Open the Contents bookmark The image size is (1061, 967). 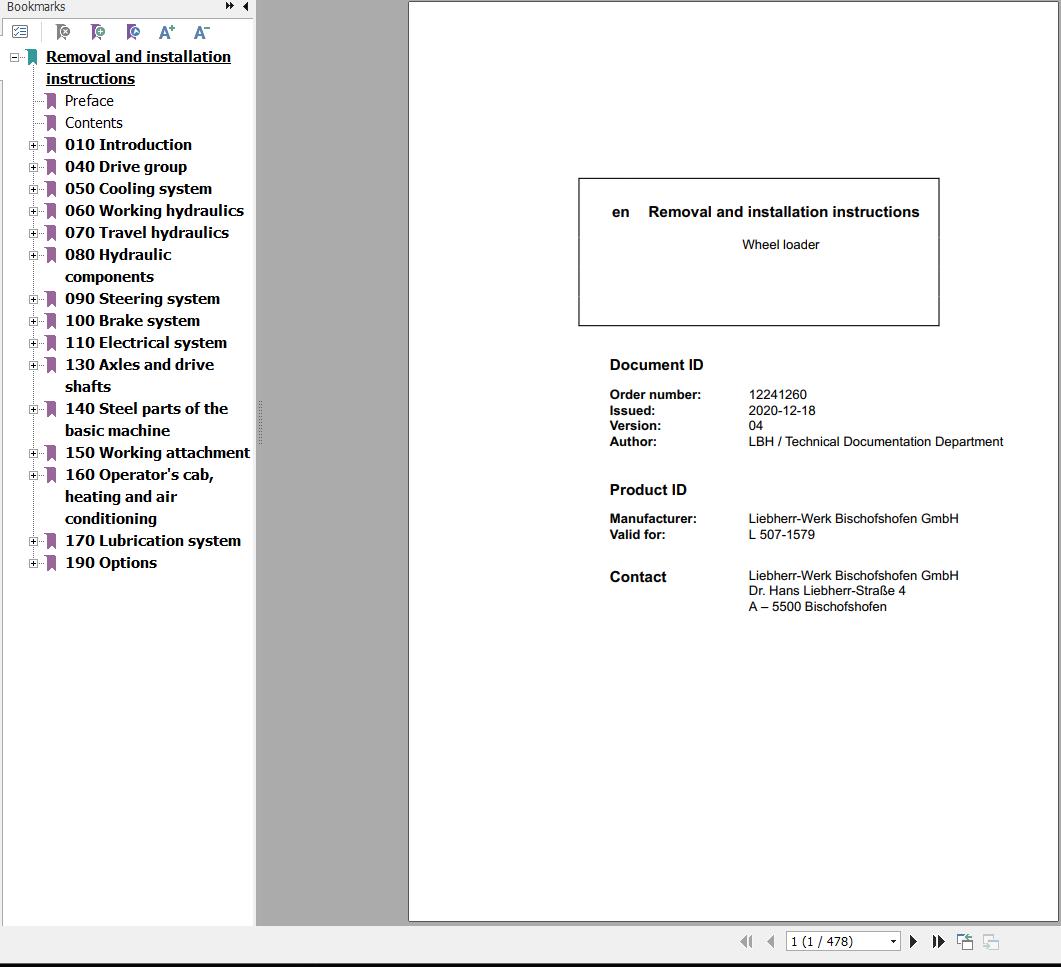tap(93, 123)
